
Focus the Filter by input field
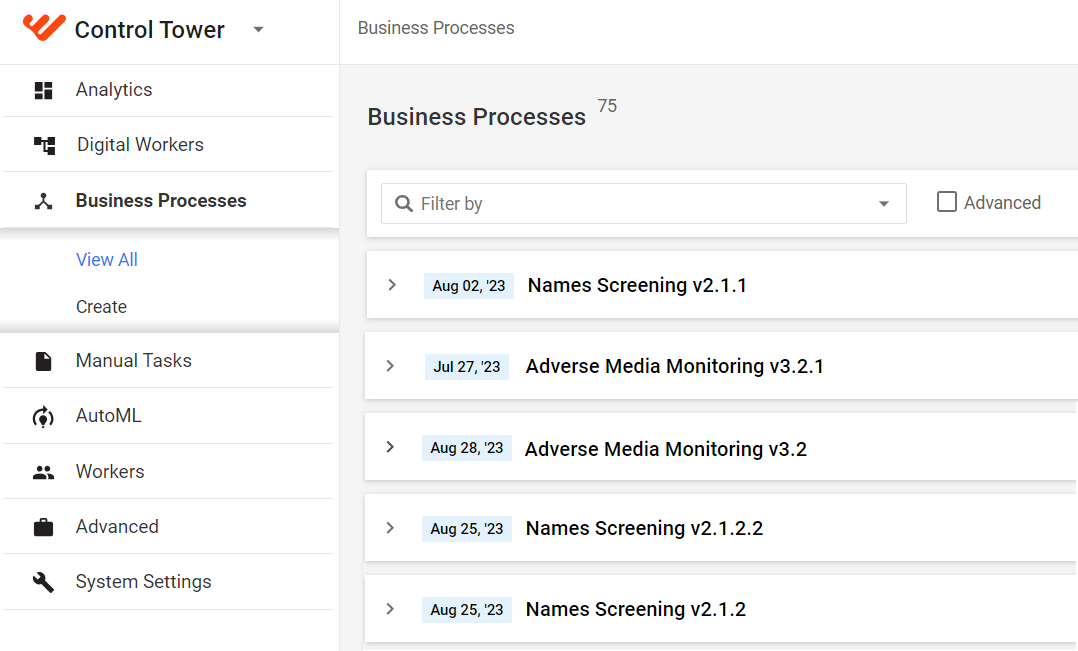(644, 203)
